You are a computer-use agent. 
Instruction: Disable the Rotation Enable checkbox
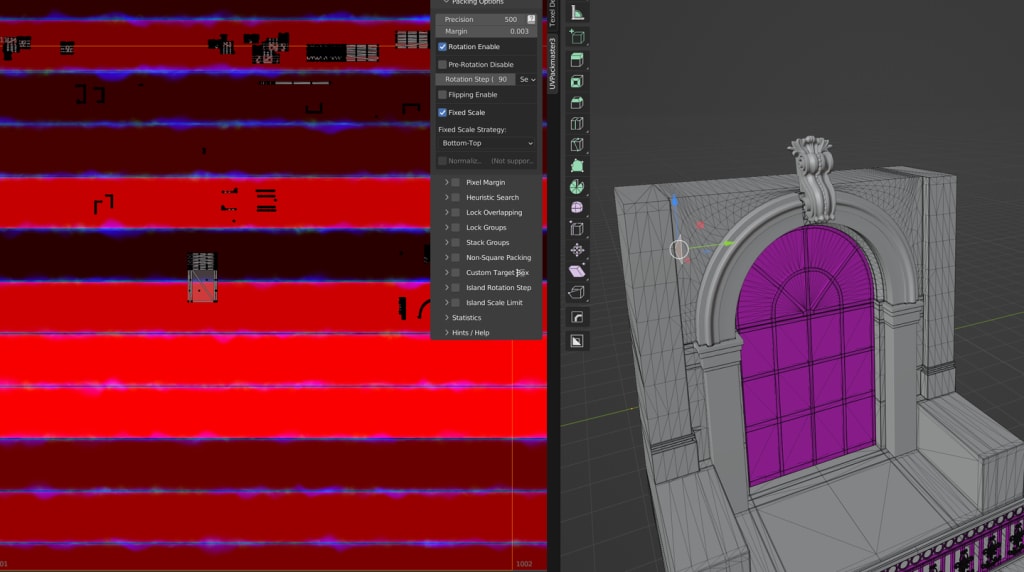click(x=442, y=47)
